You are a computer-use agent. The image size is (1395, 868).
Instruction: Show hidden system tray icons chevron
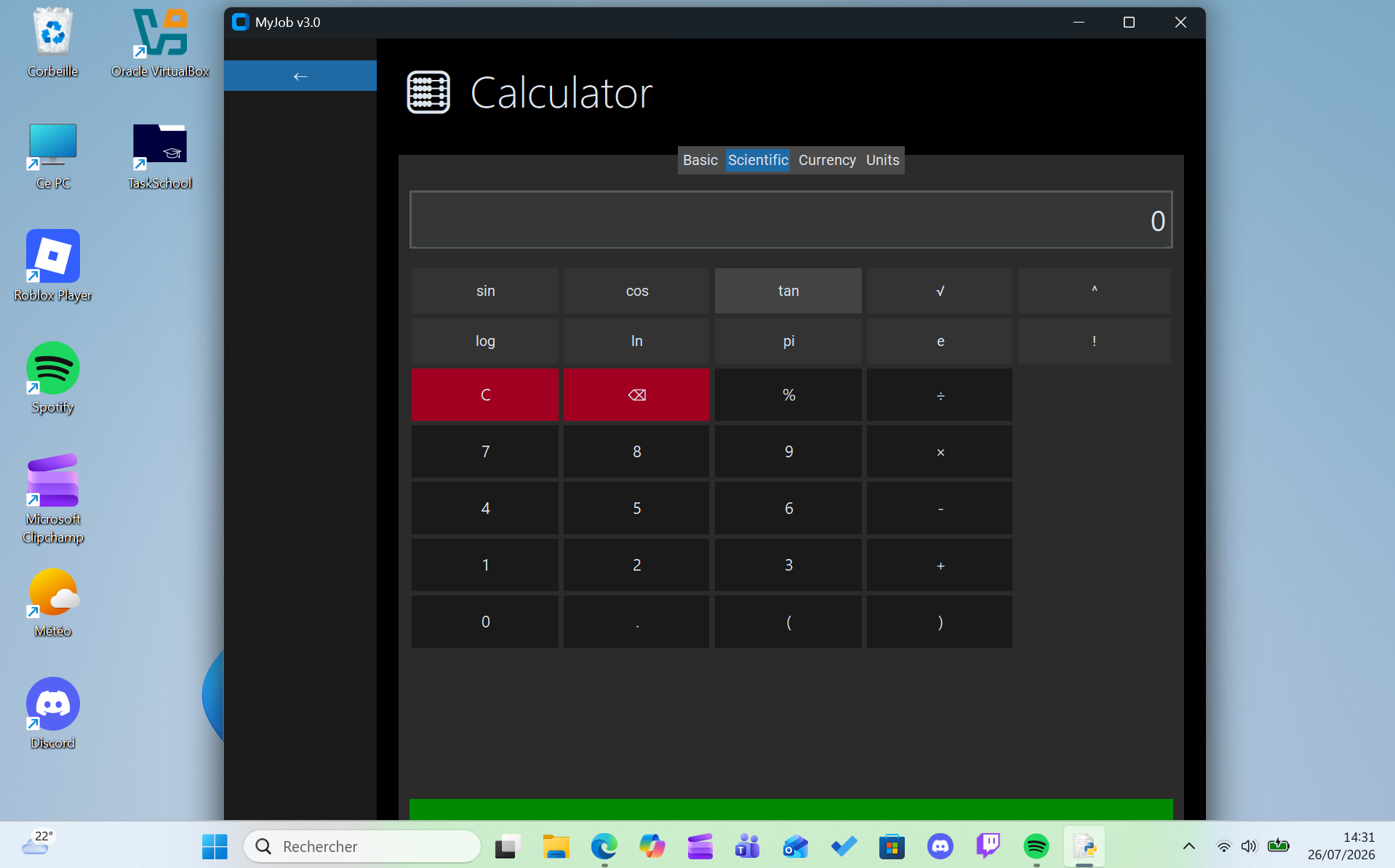coord(1188,846)
